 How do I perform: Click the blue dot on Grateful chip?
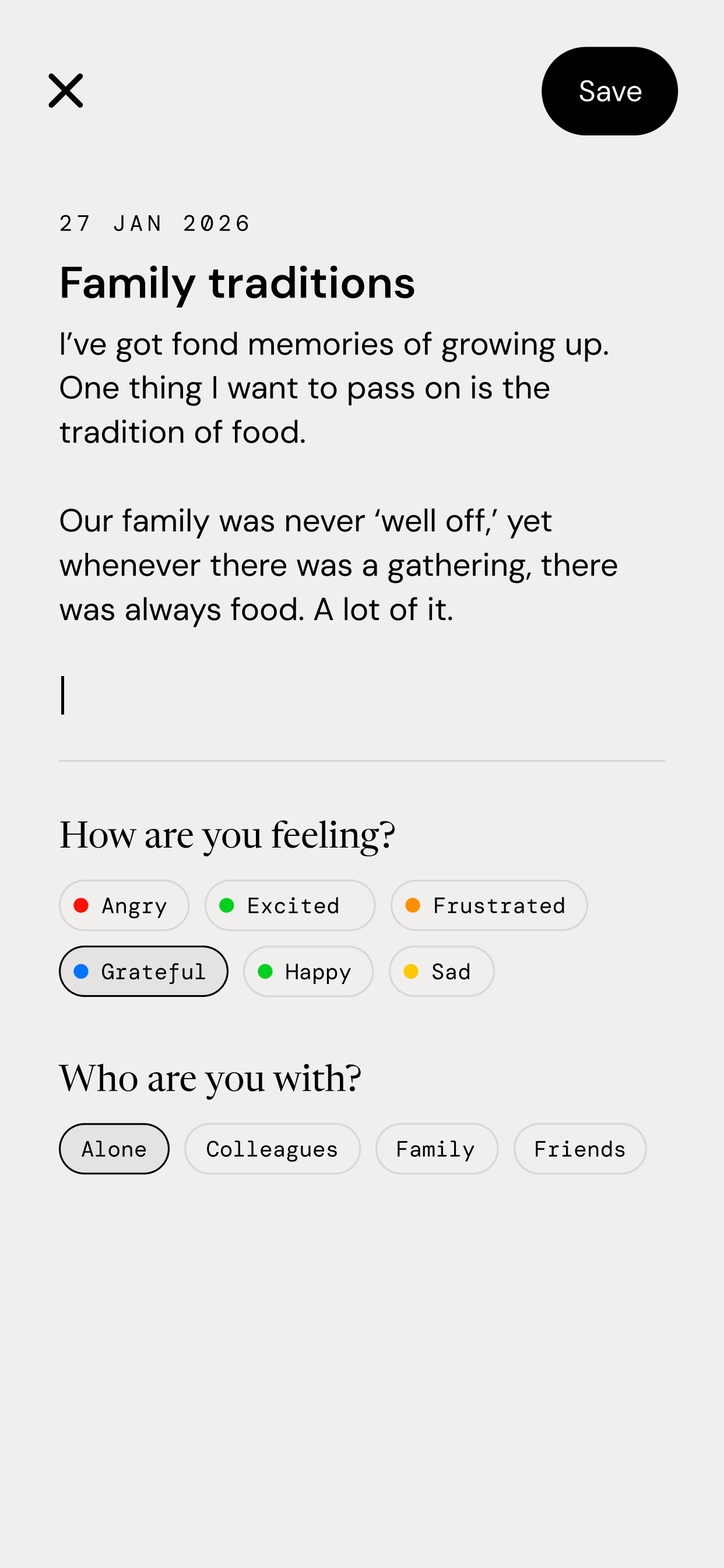click(82, 971)
